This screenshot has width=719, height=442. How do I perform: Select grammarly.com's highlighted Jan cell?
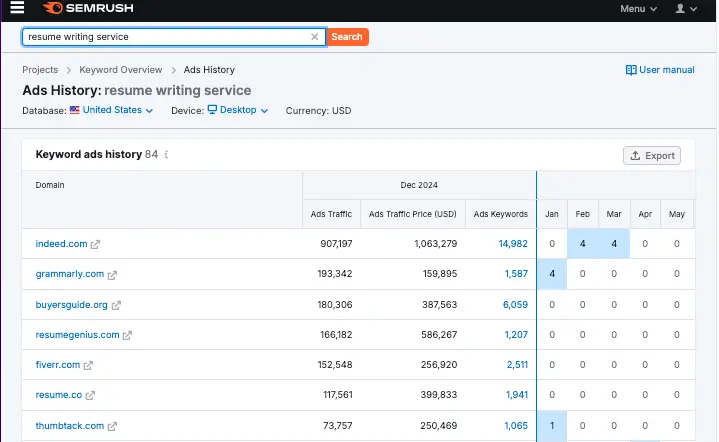click(x=552, y=274)
